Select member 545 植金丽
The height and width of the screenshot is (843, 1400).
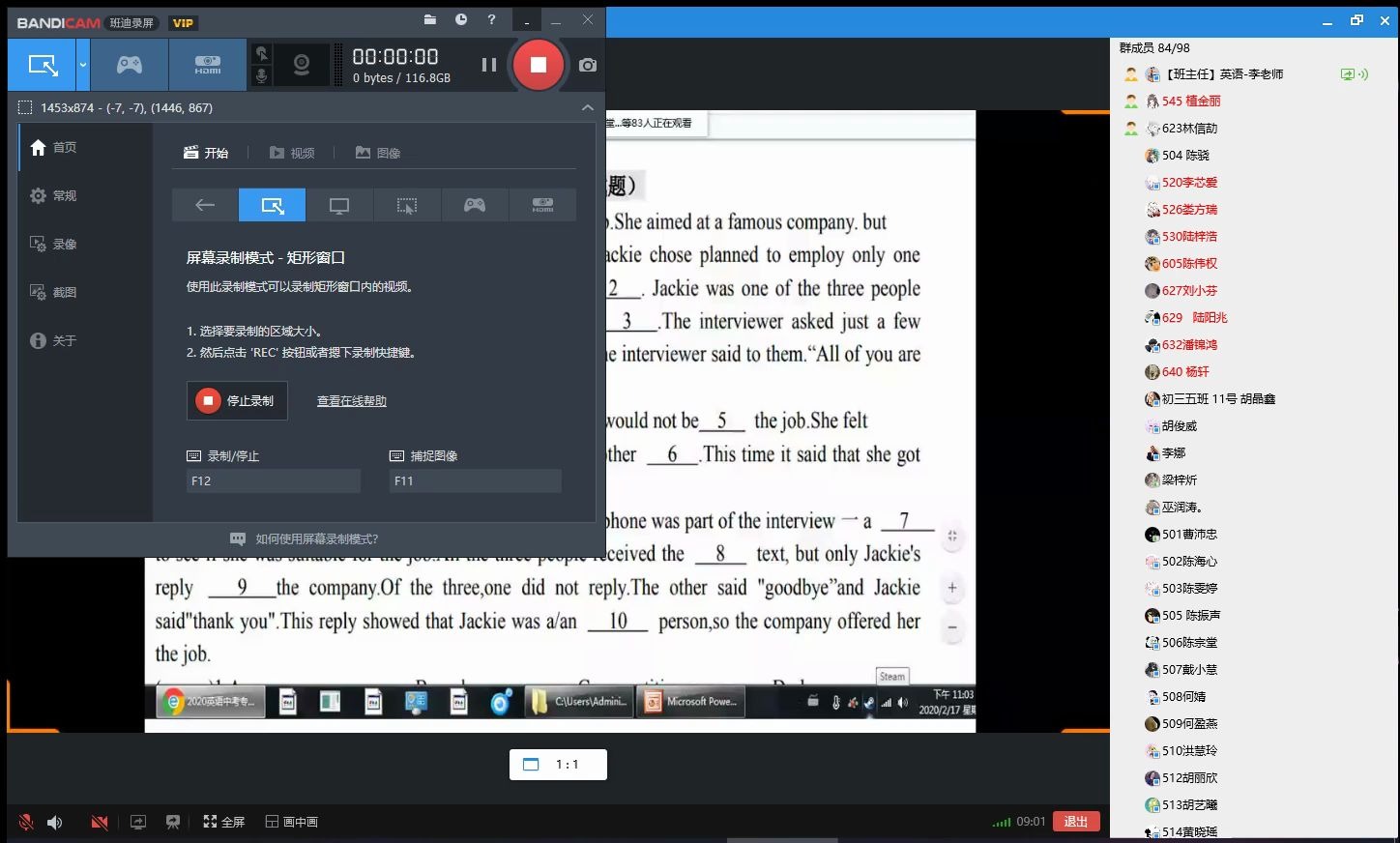point(1254,102)
